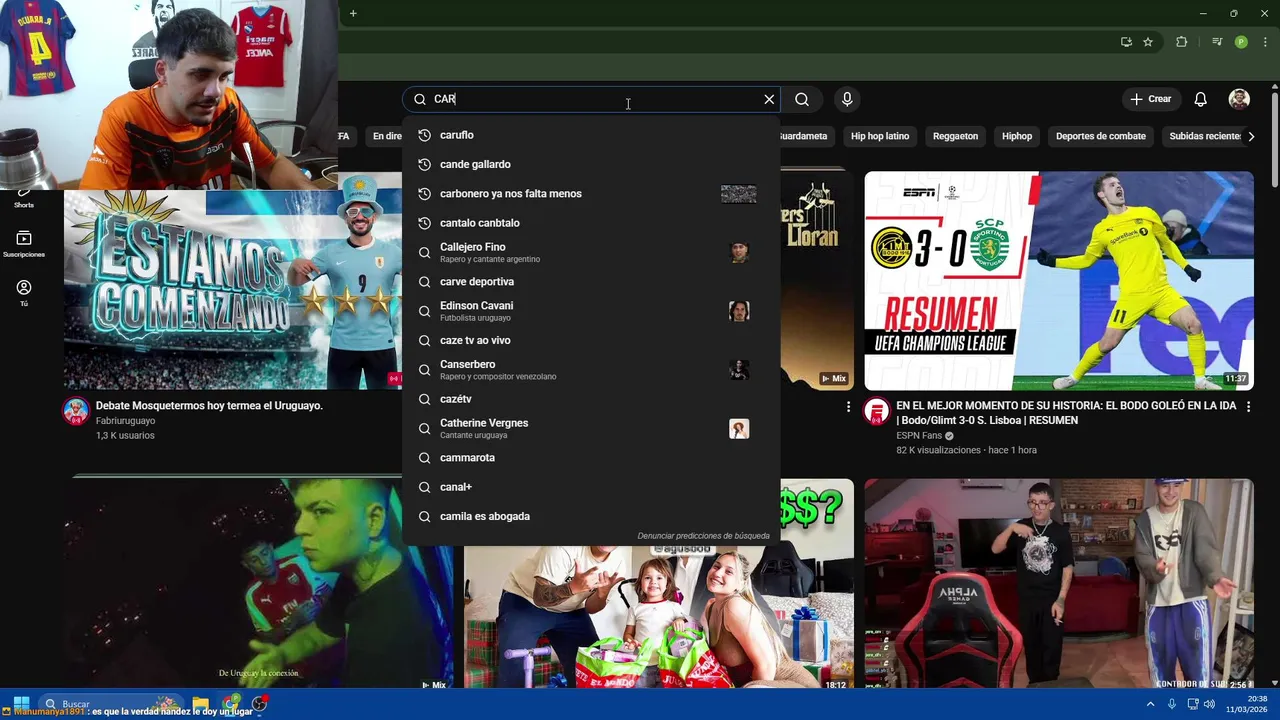
Task: Expand the system tray hidden icons chevron
Action: (x=1151, y=704)
